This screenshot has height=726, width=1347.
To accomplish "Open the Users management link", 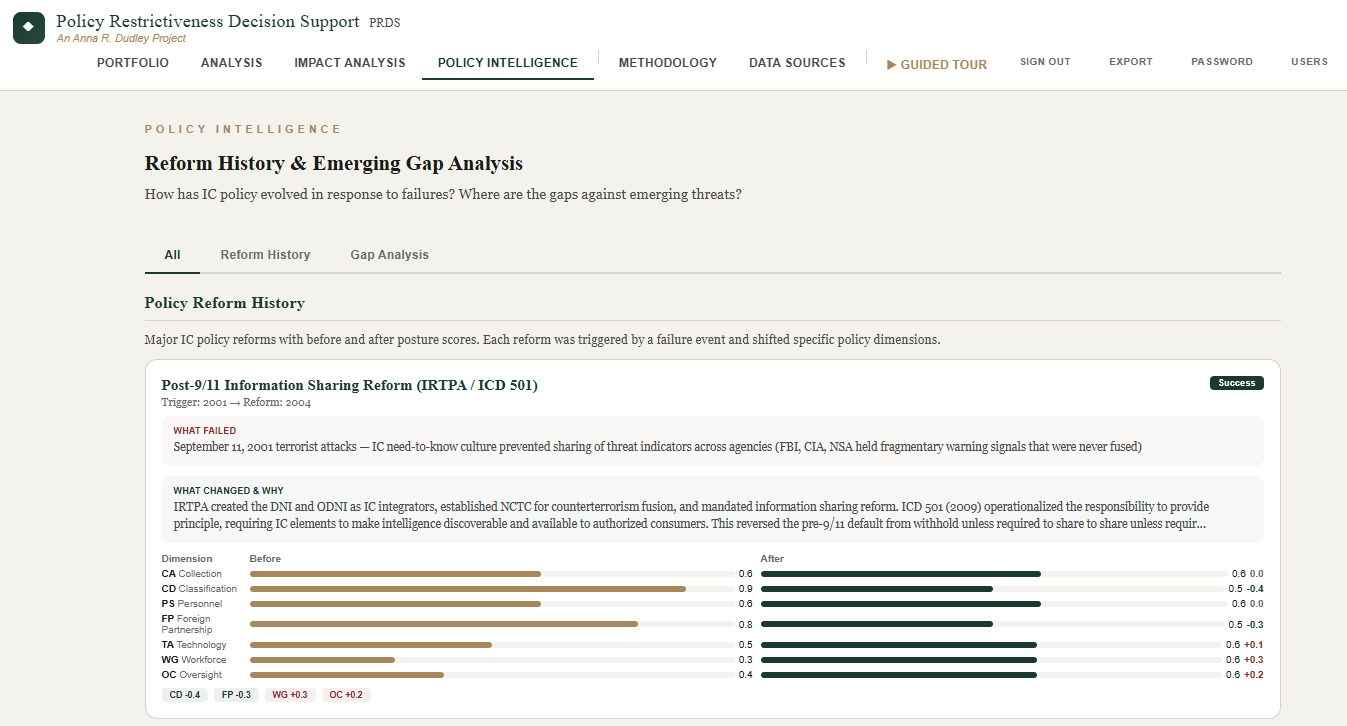I will (x=1309, y=61).
